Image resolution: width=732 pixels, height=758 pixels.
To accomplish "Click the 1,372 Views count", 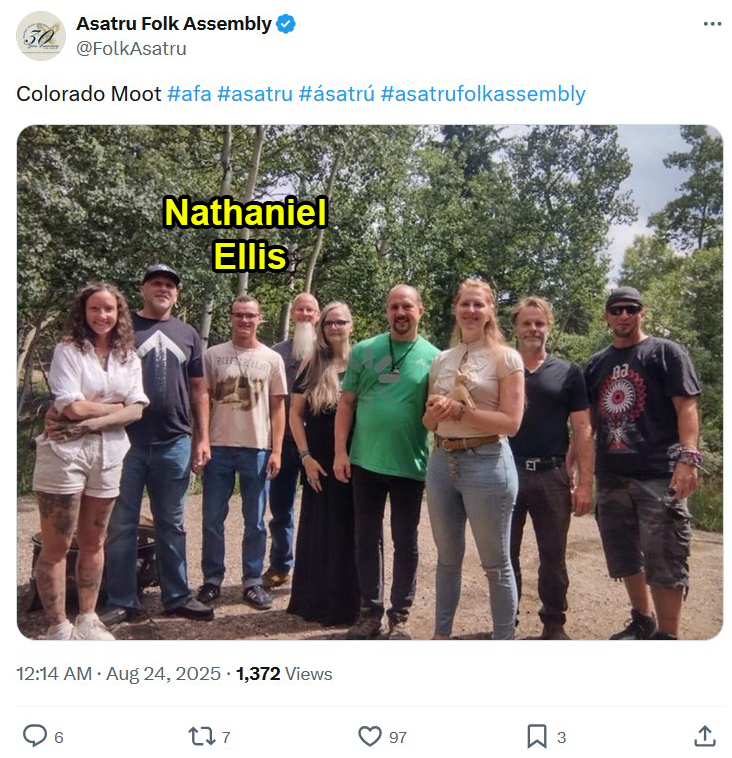I will (284, 673).
